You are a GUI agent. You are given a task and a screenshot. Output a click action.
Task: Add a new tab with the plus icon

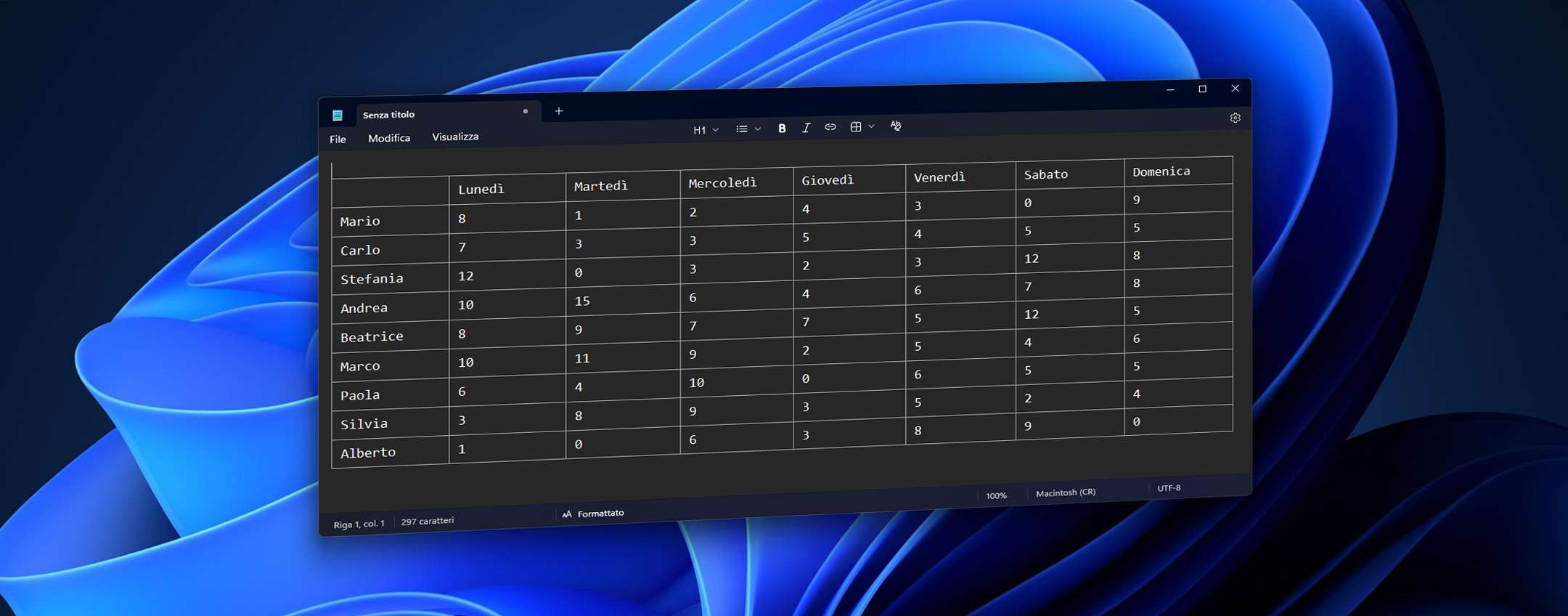(x=559, y=111)
